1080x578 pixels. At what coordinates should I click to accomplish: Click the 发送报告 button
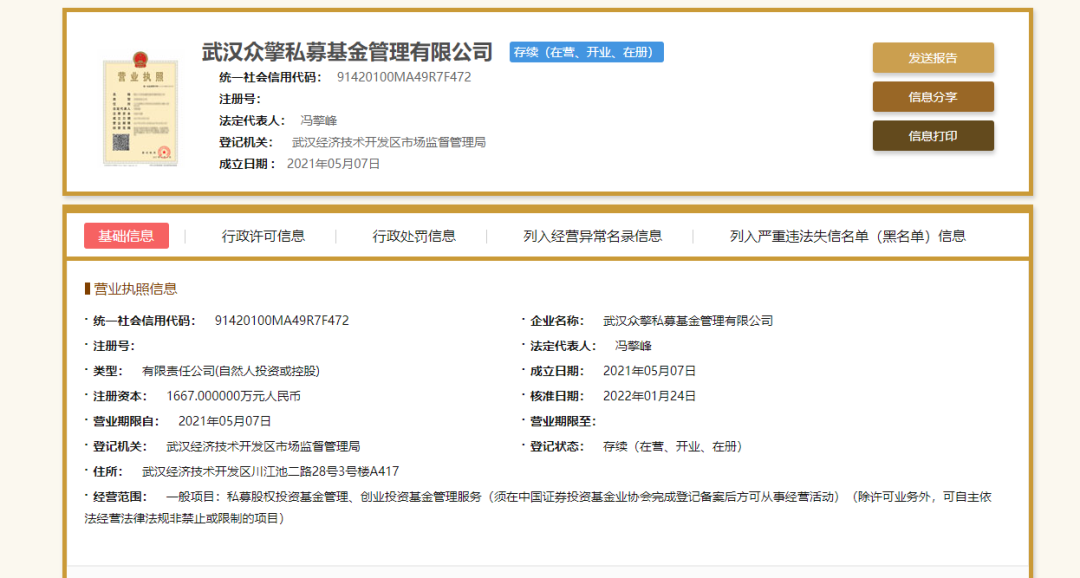(933, 57)
